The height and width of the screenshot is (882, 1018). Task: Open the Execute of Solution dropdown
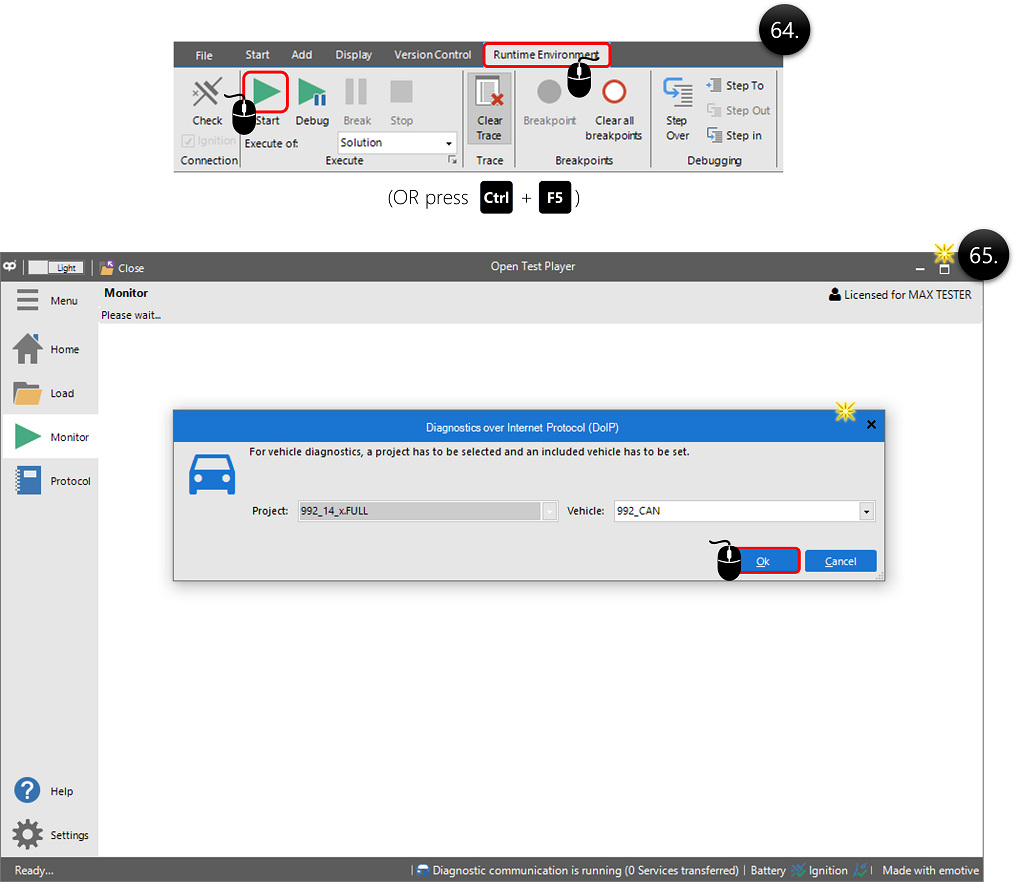[x=449, y=144]
